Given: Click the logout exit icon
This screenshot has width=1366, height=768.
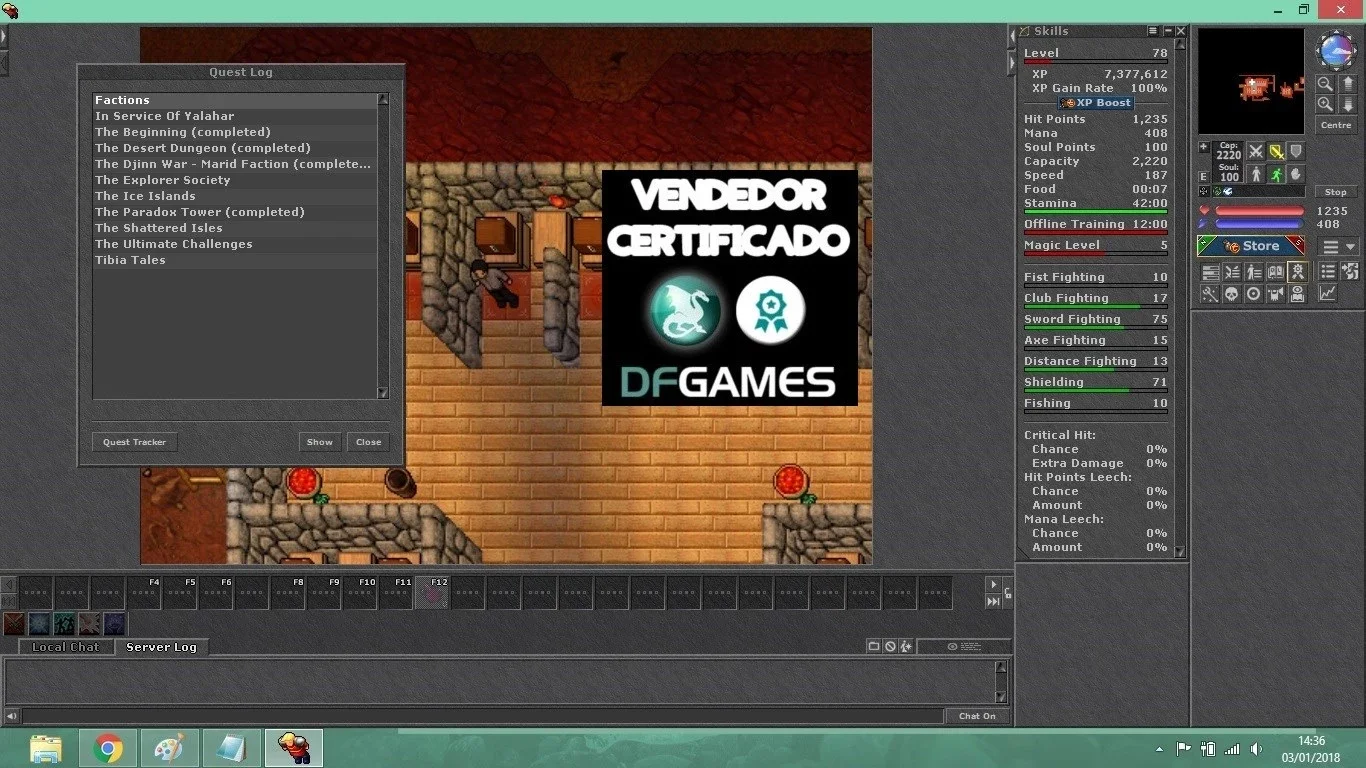Looking at the screenshot, I should click(x=1349, y=271).
